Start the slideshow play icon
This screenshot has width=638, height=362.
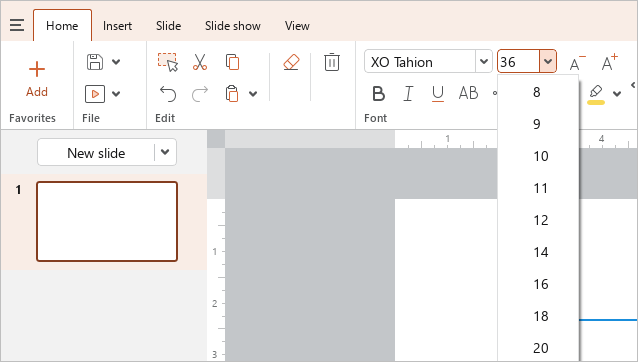click(x=95, y=94)
